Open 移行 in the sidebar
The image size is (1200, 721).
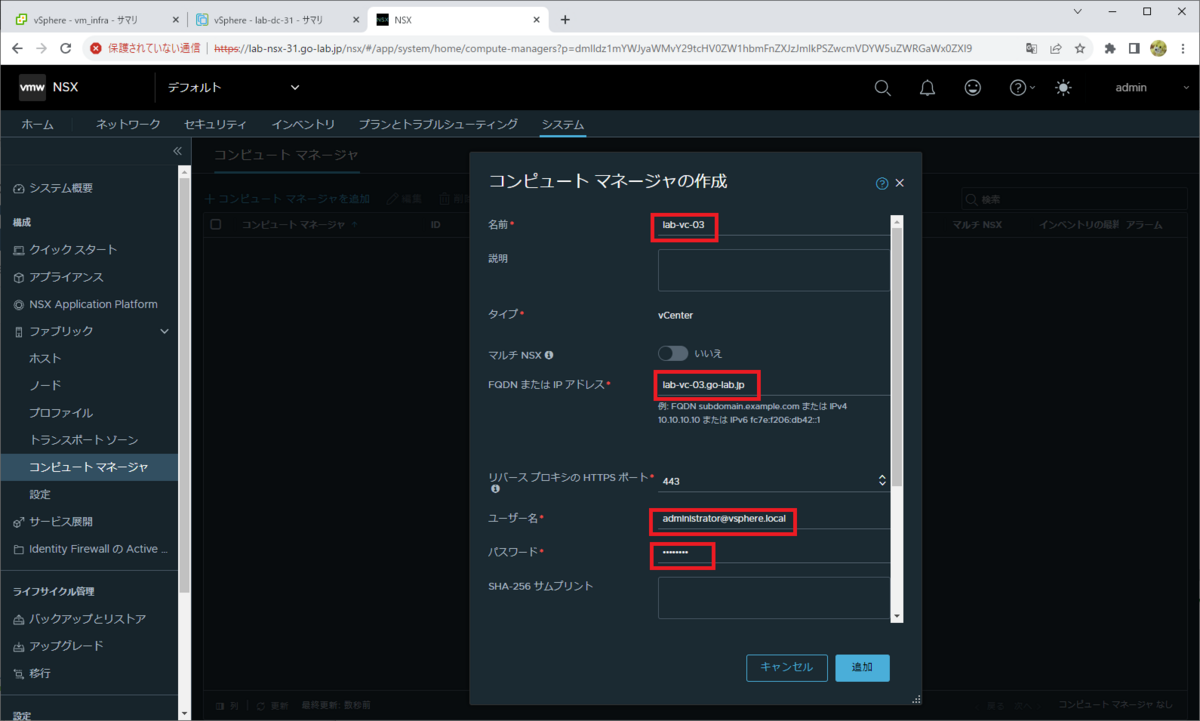(40, 673)
